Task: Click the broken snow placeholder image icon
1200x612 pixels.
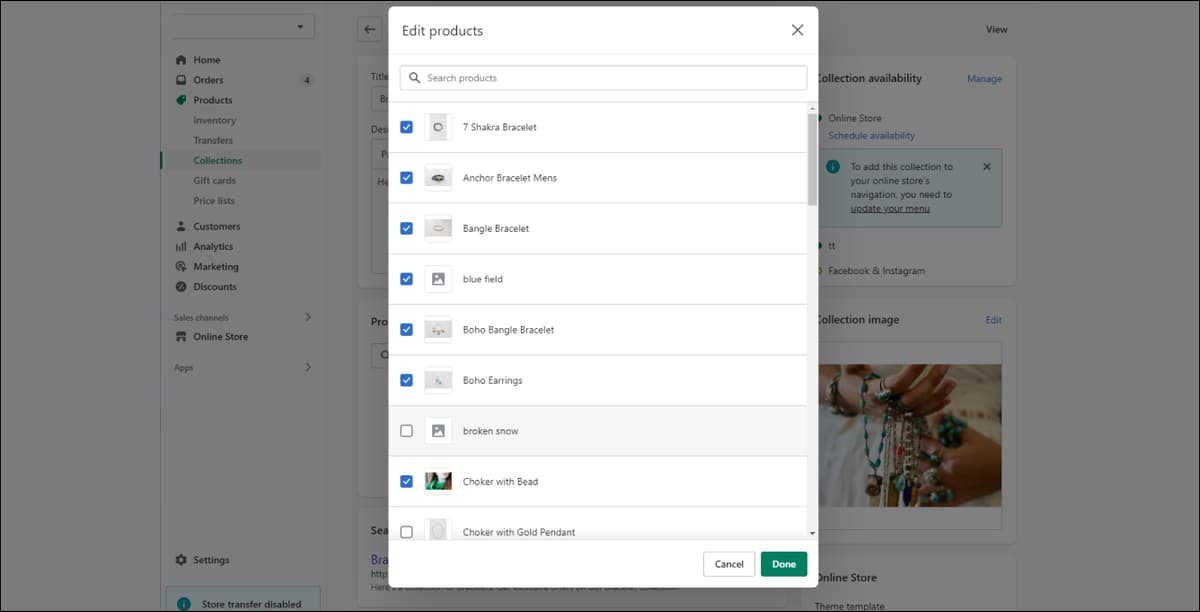Action: tap(438, 431)
